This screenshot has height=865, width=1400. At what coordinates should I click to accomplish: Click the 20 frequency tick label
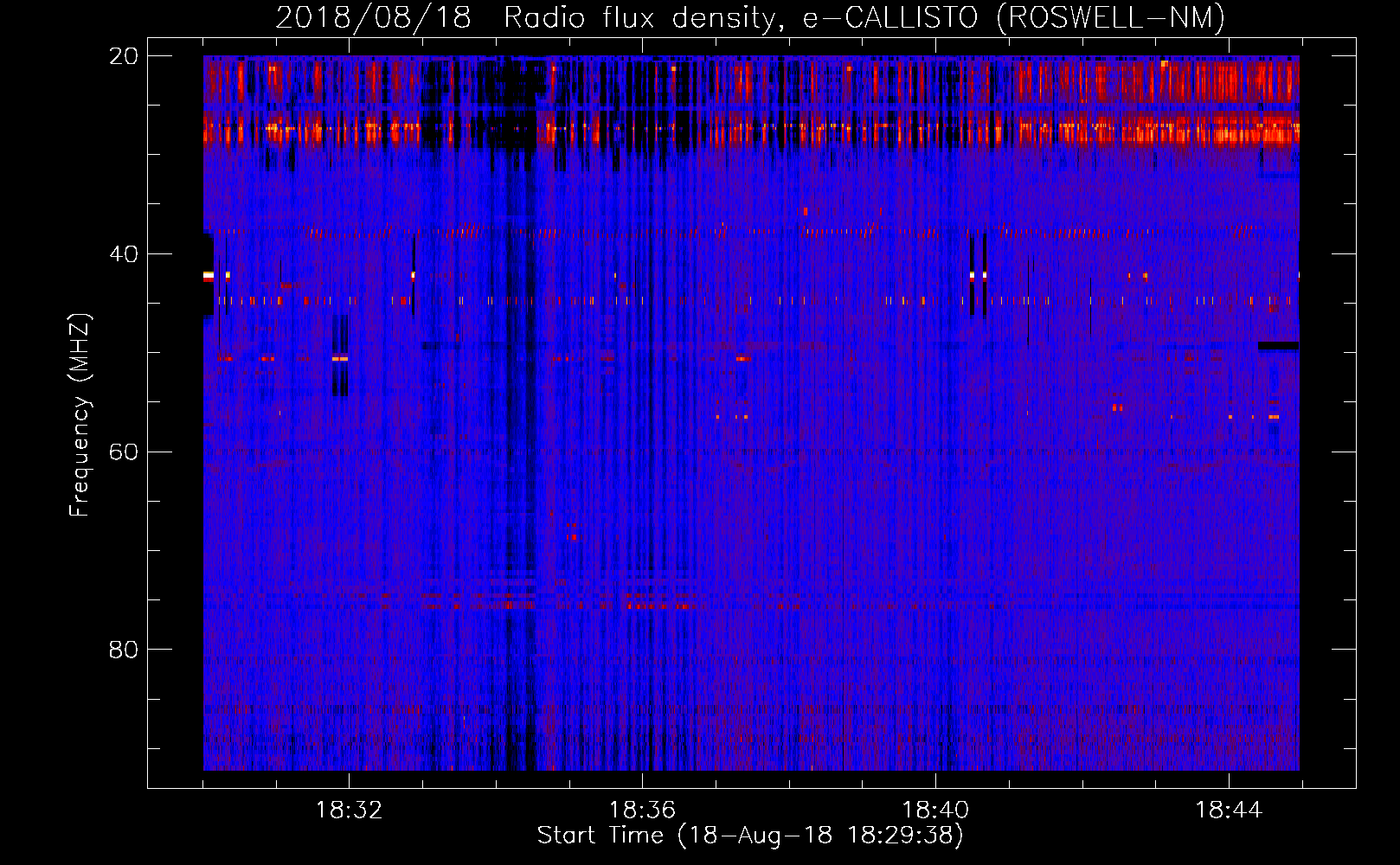tap(124, 56)
